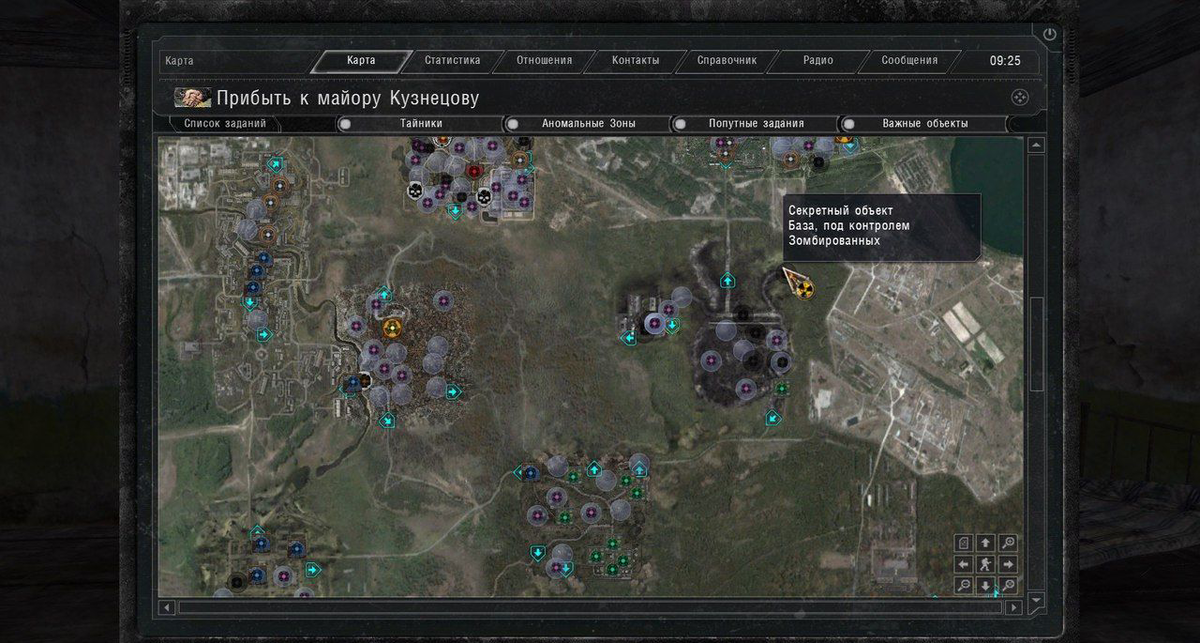Switch to the Статистика tab
The image size is (1200, 643).
[x=452, y=60]
